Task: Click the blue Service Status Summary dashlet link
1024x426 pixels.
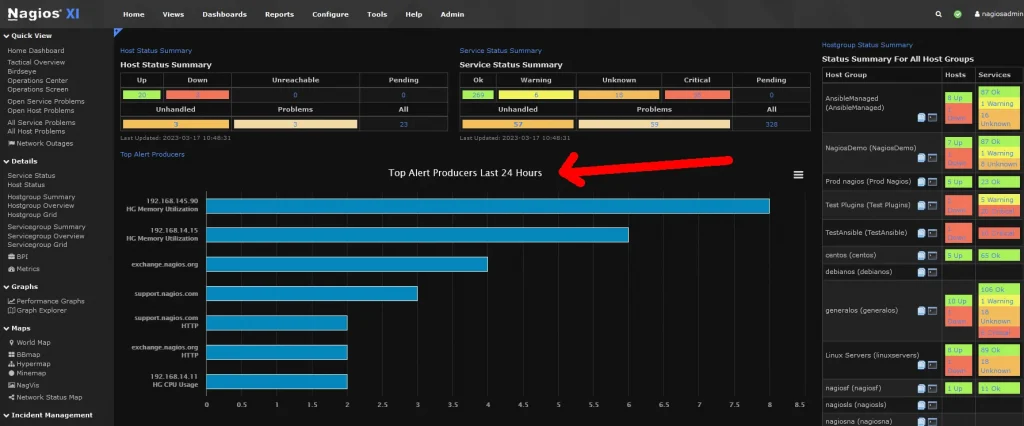Action: [x=500, y=50]
